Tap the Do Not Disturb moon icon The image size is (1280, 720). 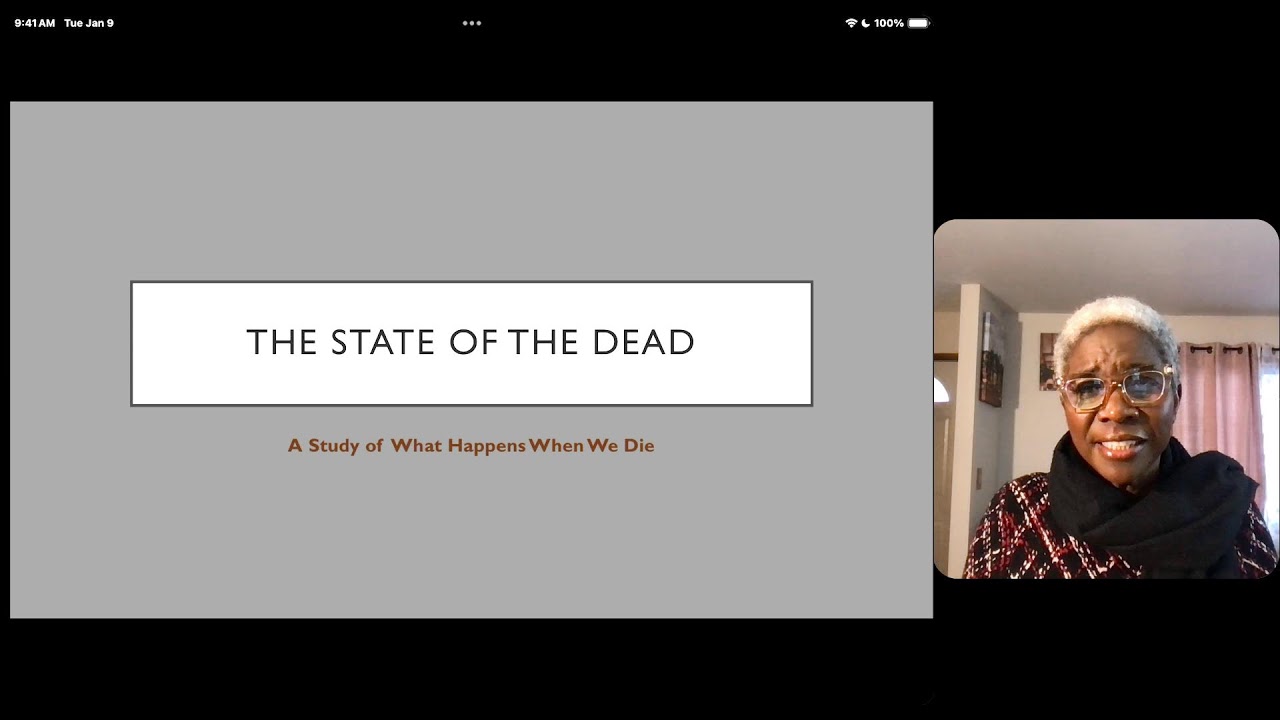pyautogui.click(x=866, y=23)
